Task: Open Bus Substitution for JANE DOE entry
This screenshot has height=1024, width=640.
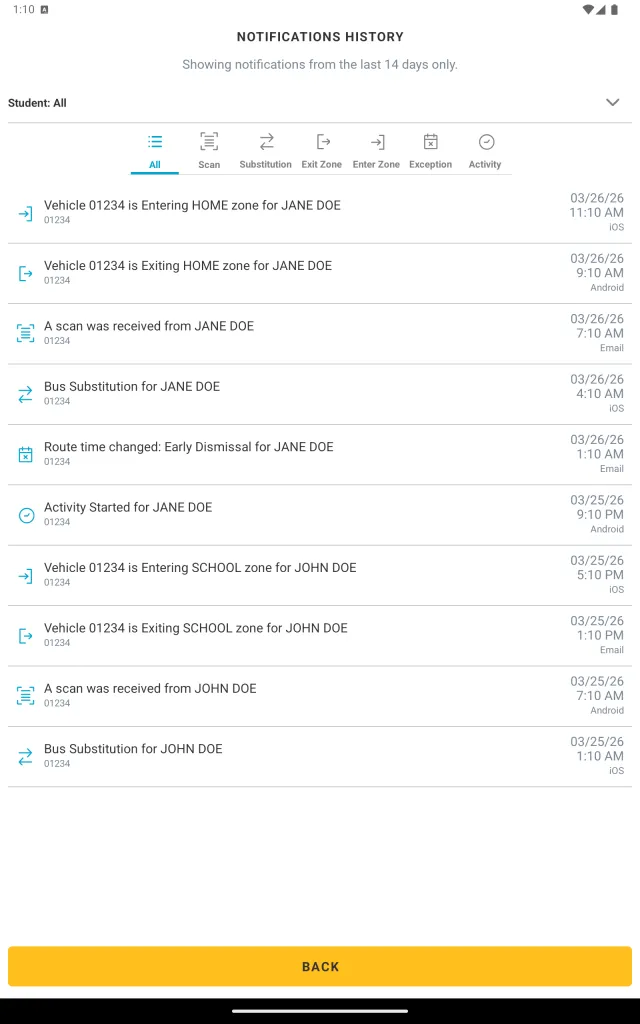Action: point(320,394)
